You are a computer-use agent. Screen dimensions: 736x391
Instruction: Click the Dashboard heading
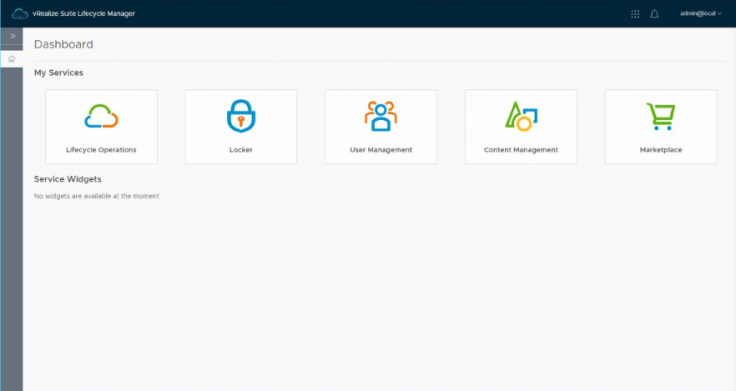tap(64, 44)
